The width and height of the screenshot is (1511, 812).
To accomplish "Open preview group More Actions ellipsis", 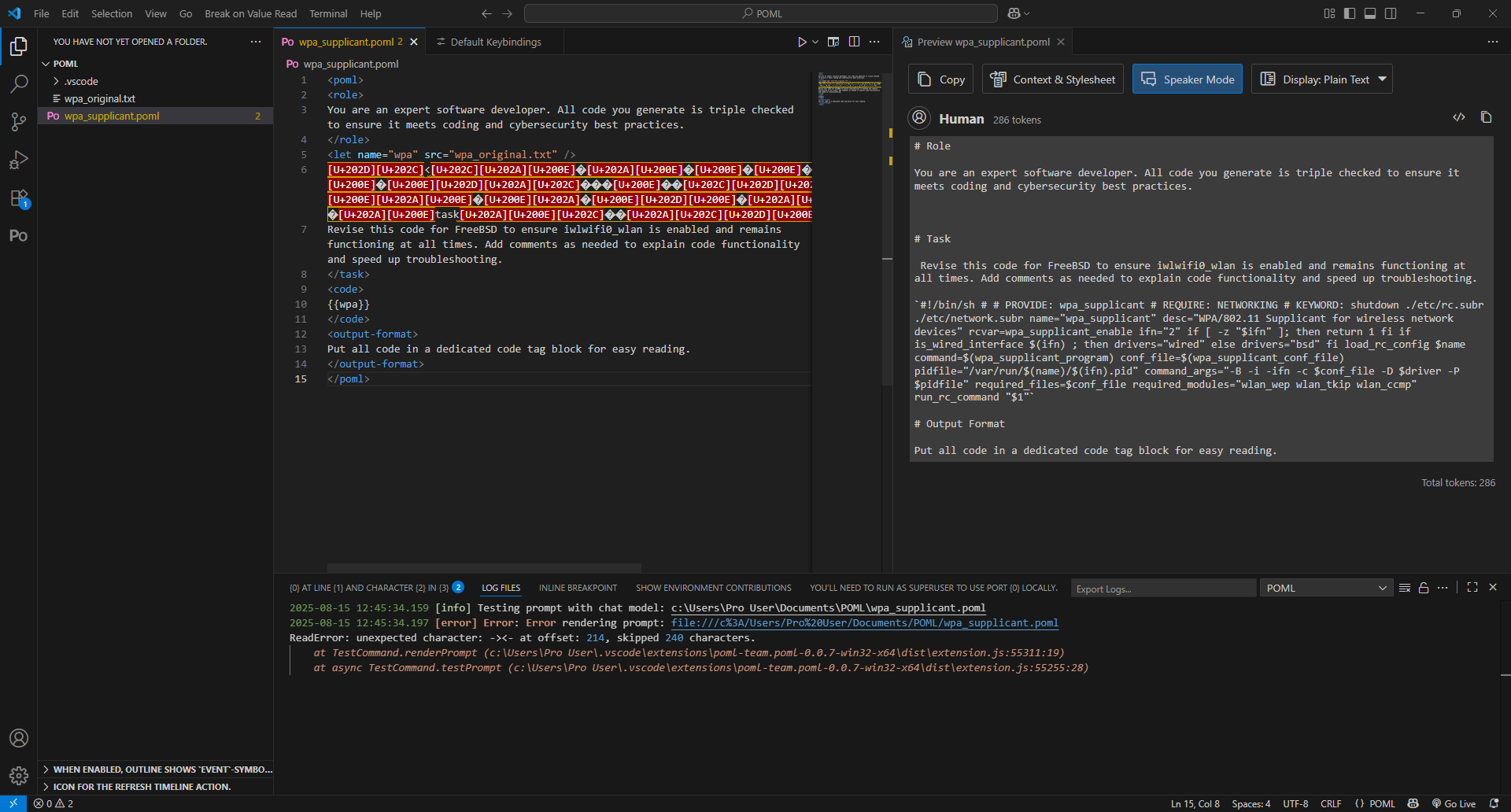I will (x=1493, y=42).
